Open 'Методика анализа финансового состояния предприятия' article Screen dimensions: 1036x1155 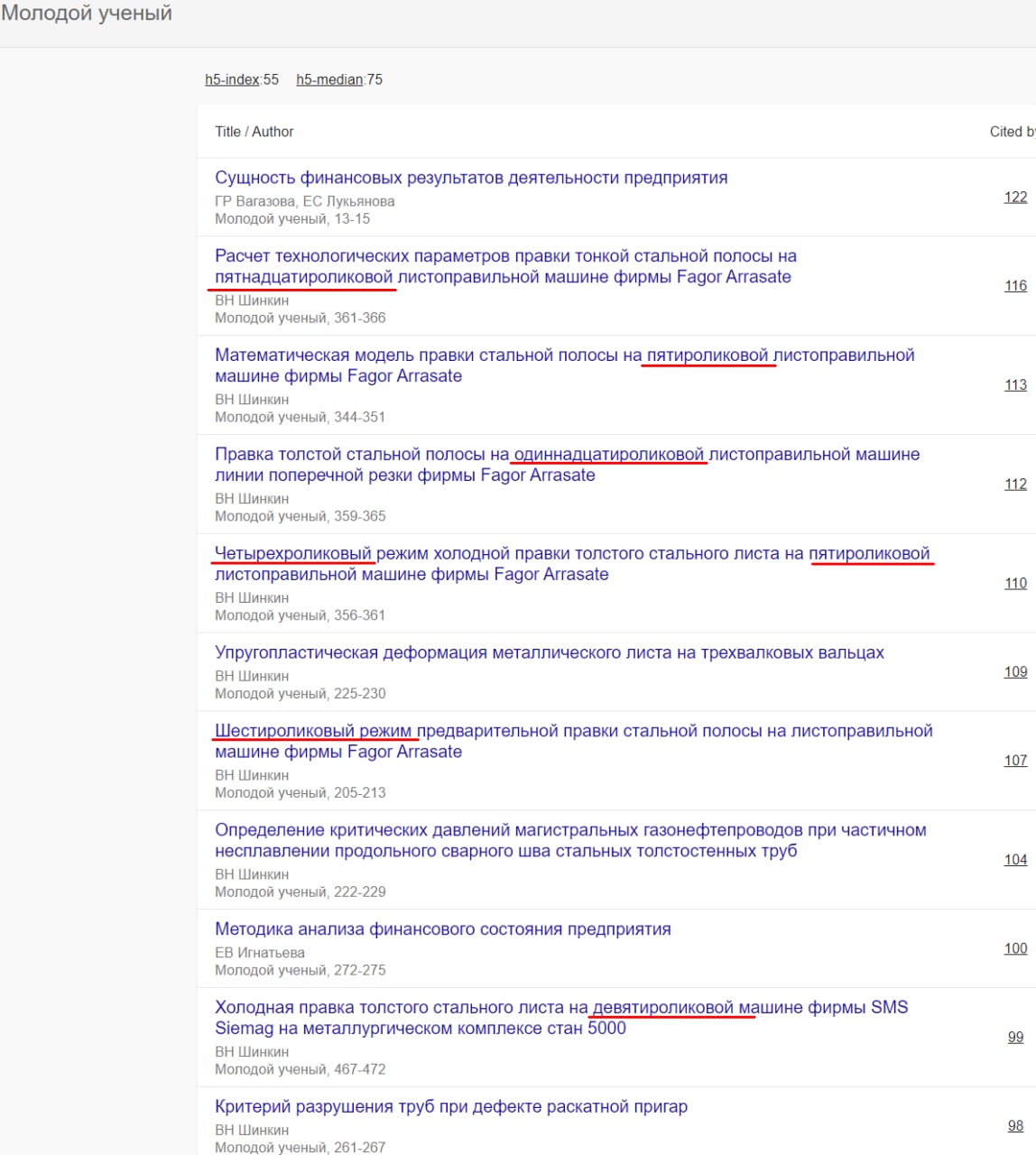click(x=443, y=929)
